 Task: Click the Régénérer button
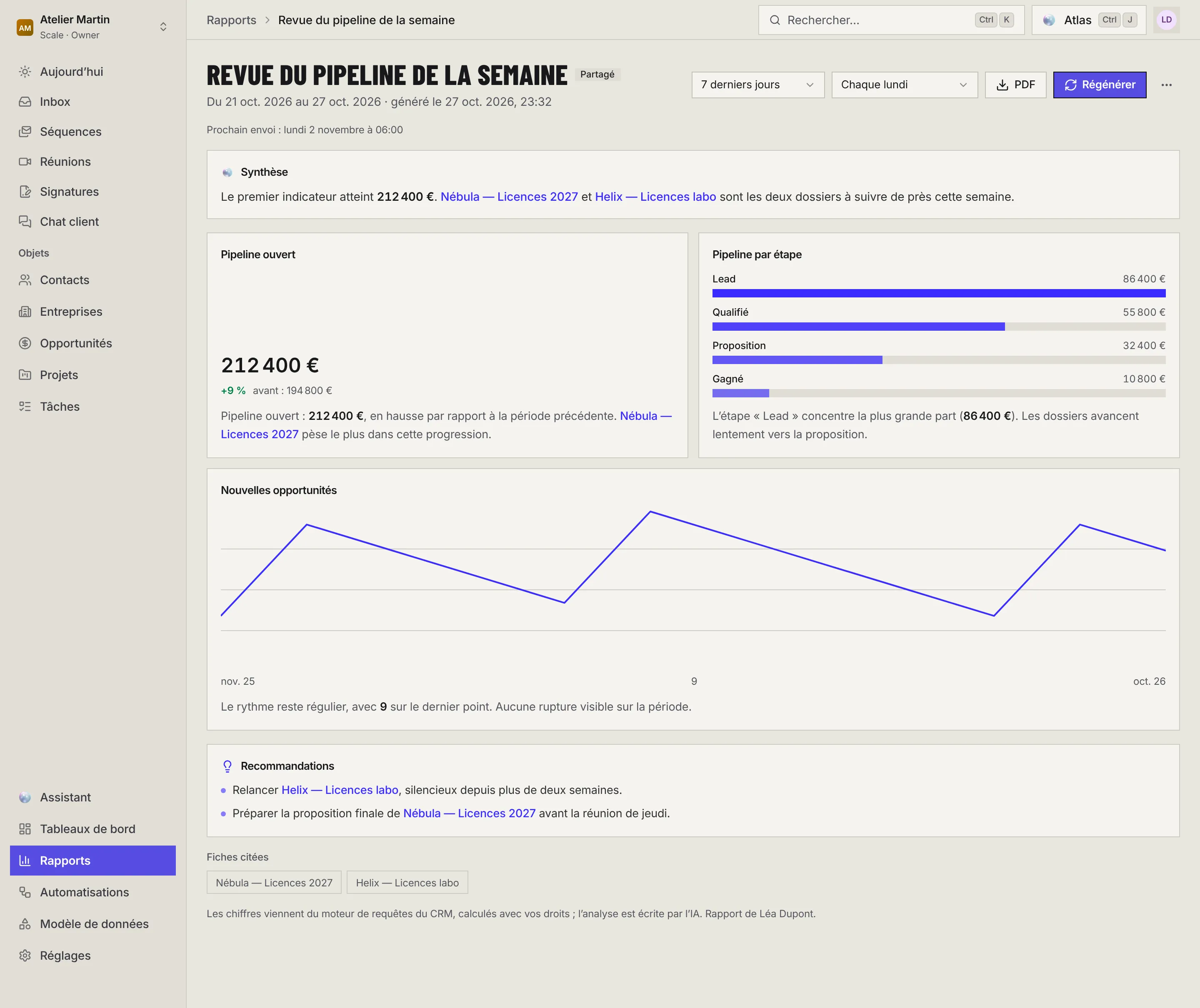1100,85
